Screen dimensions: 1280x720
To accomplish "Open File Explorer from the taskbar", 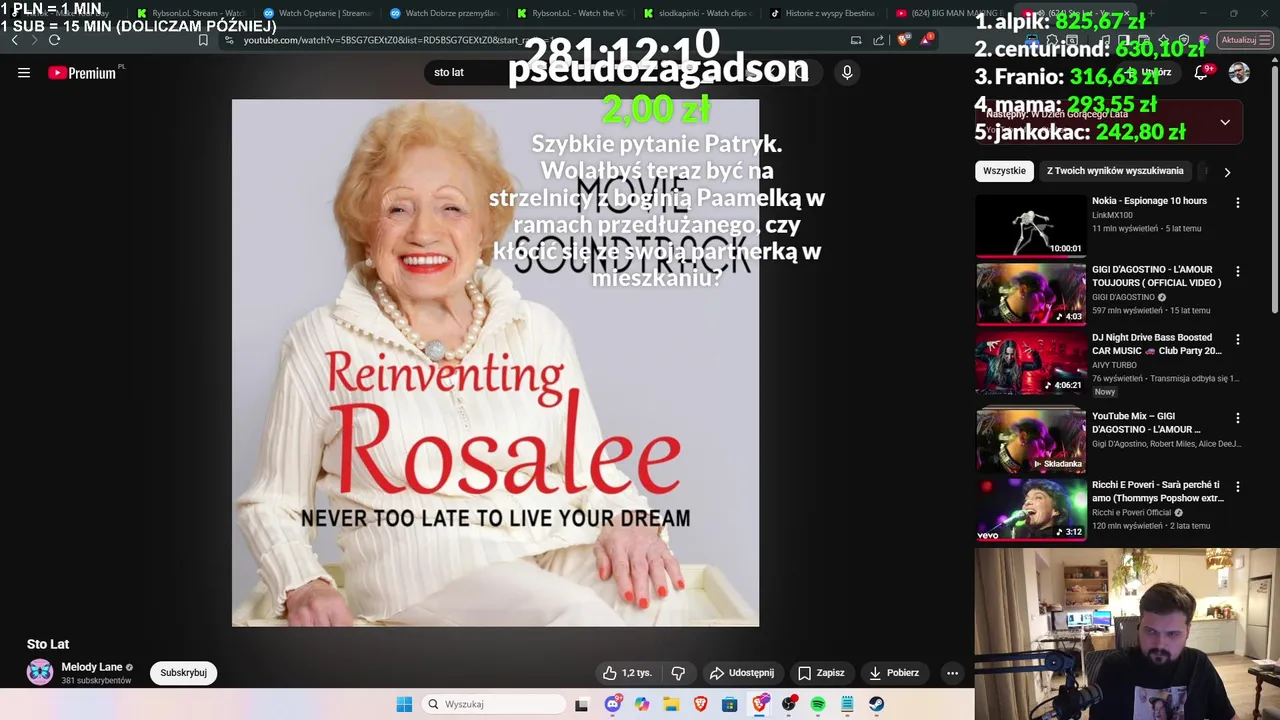I will [x=671, y=704].
